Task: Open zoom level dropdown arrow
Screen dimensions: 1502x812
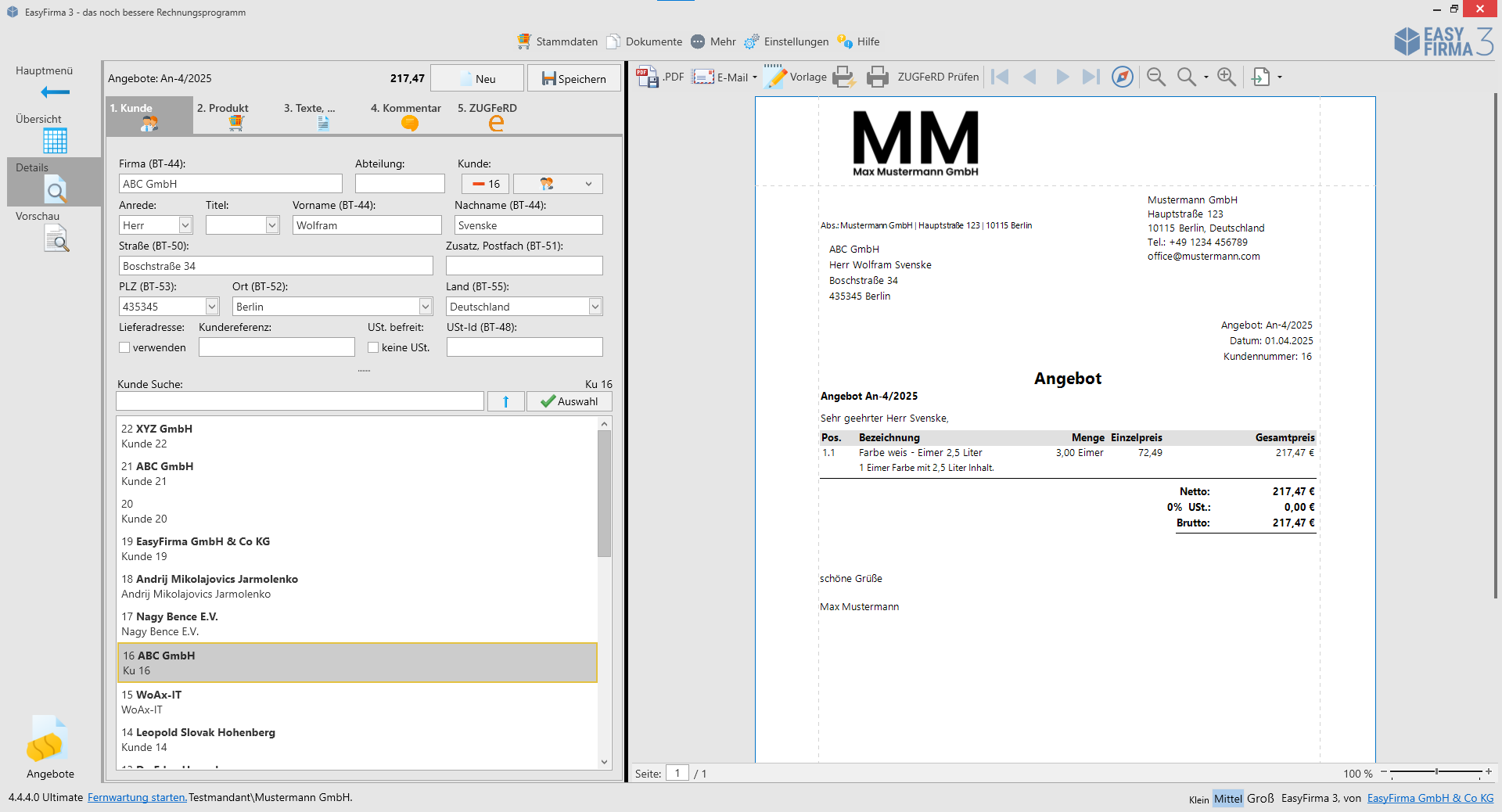Action: pyautogui.click(x=1206, y=77)
